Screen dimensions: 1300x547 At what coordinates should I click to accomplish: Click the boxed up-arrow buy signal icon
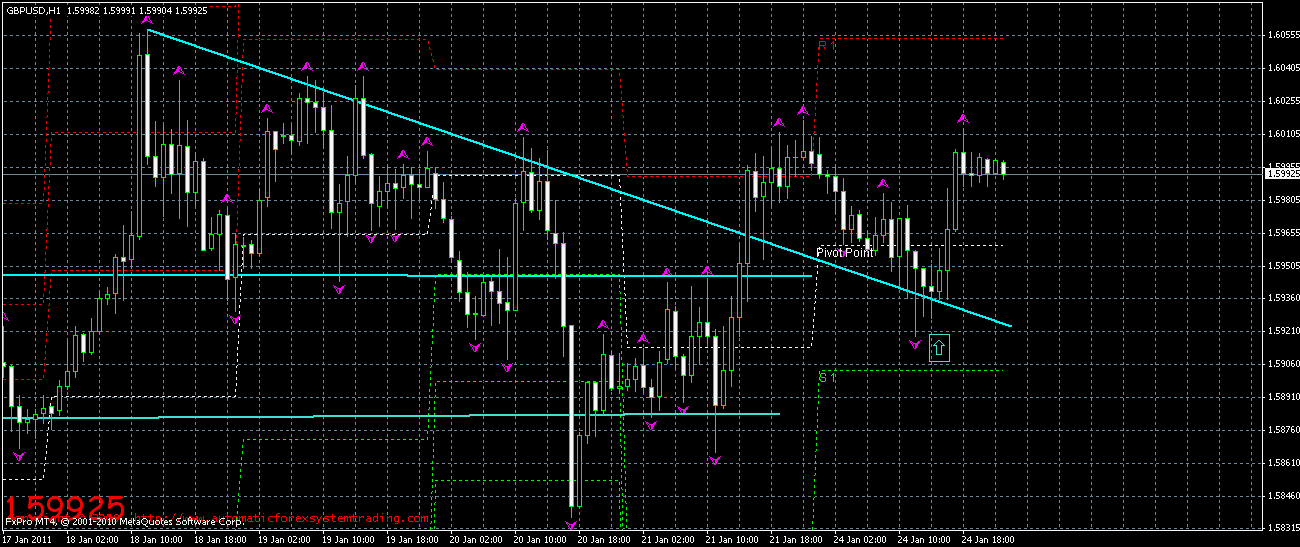[939, 348]
